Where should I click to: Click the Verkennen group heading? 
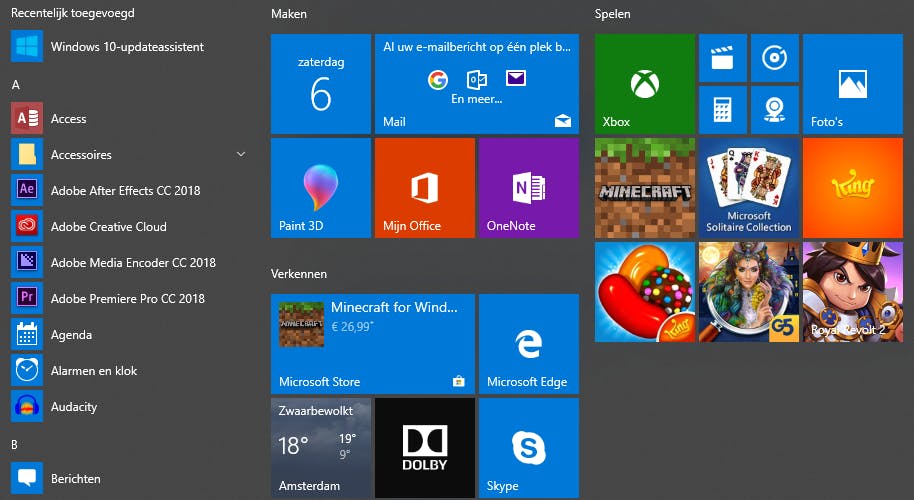(298, 274)
